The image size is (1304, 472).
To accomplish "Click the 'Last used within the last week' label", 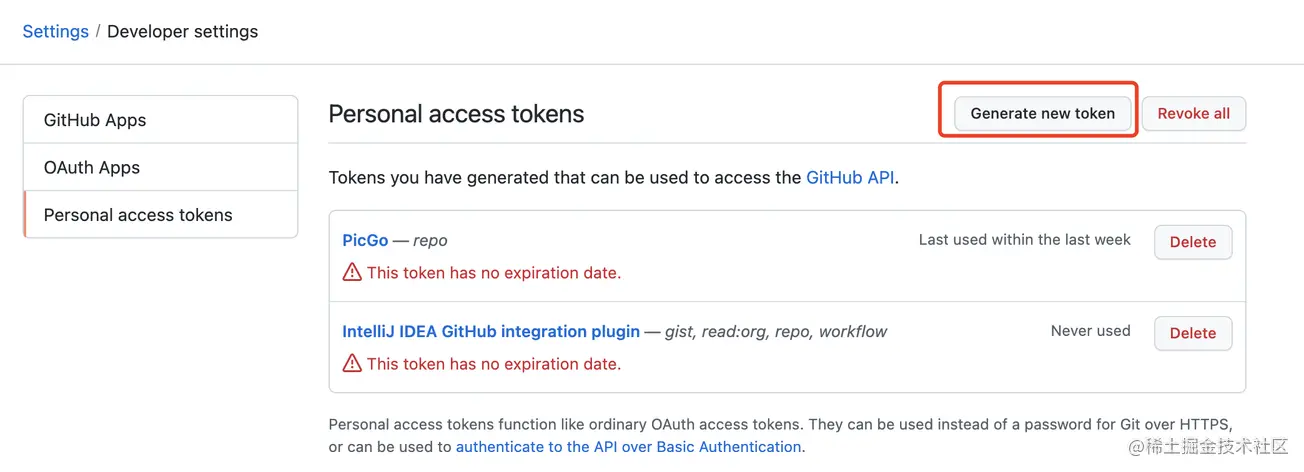I will point(1024,240).
